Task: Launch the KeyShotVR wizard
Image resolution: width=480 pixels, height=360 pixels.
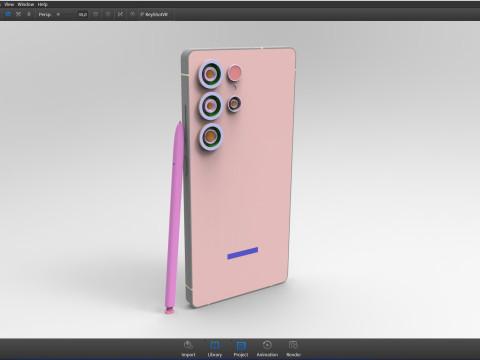Action: coord(154,15)
